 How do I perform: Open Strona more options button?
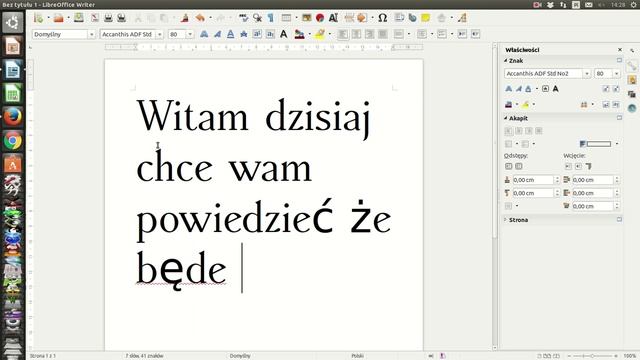click(x=619, y=220)
